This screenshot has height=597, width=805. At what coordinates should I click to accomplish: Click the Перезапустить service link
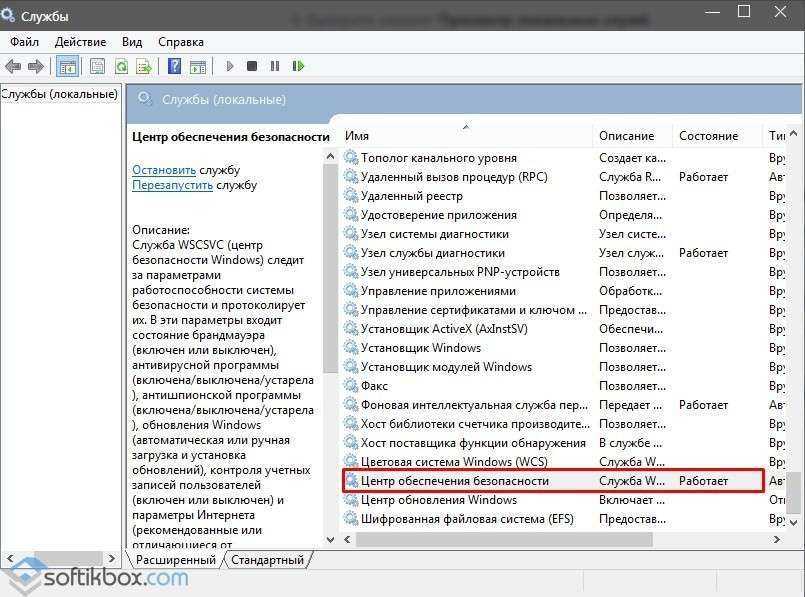click(x=172, y=185)
